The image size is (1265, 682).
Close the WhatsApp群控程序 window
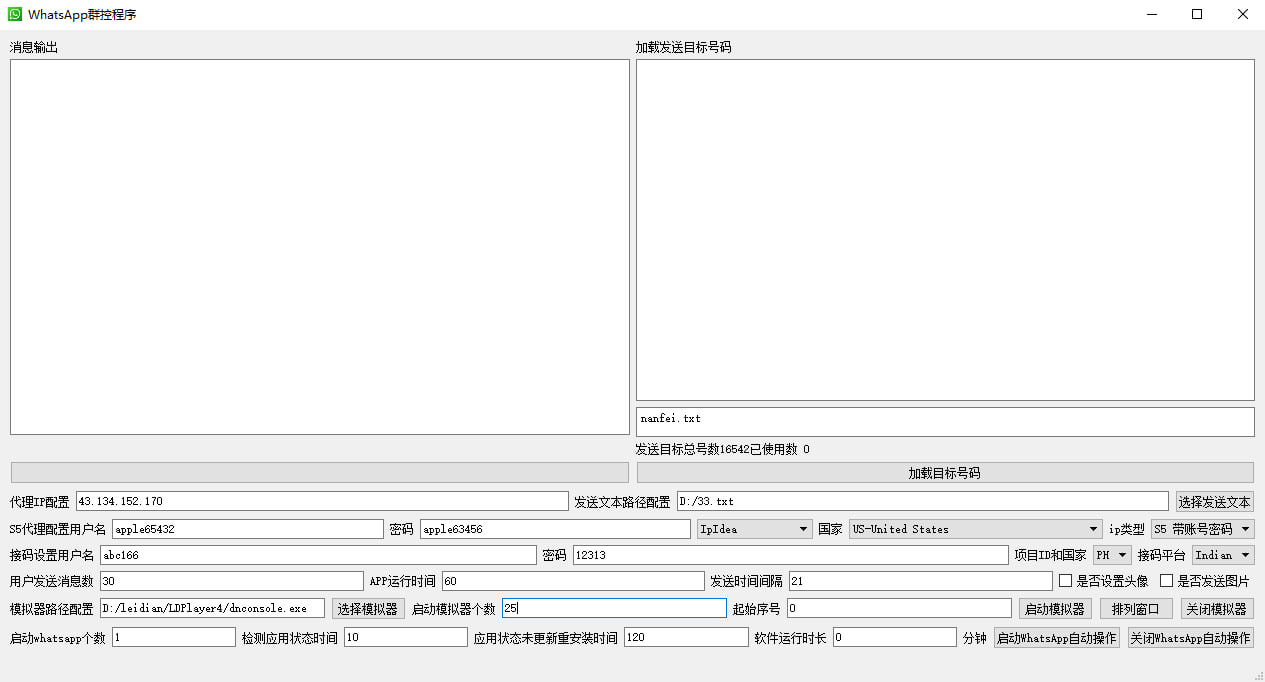pos(1243,15)
